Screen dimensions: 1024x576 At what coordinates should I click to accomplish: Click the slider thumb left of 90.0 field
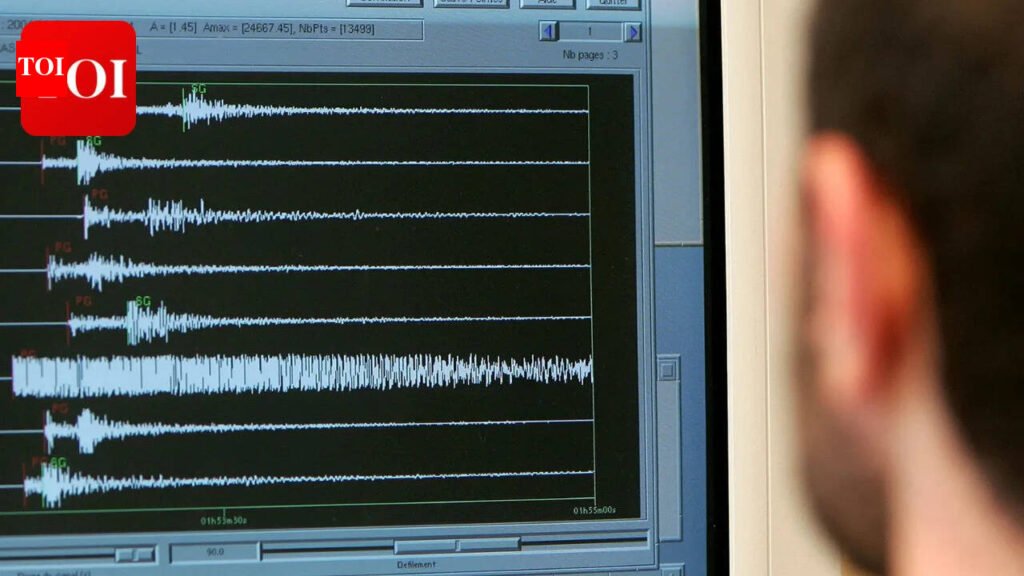pyautogui.click(x=135, y=554)
